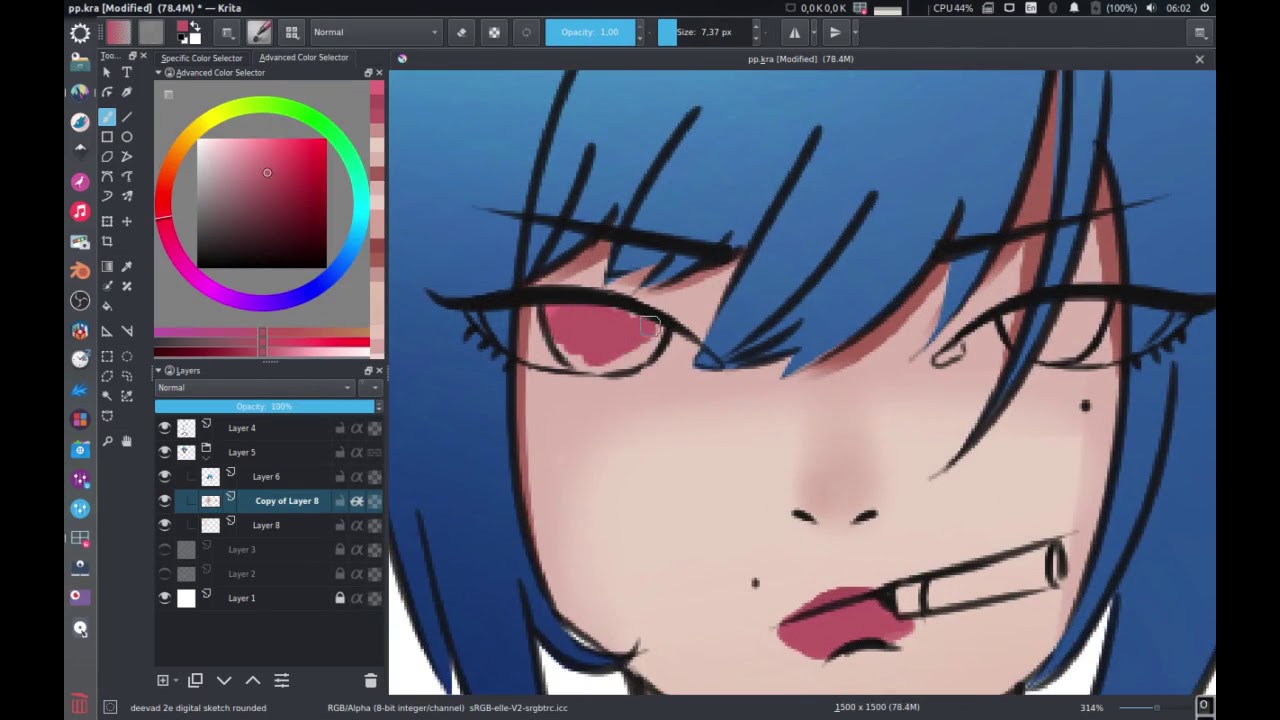Switch to the Specific Color Selector tab
Screen dimensions: 1280x720
click(x=201, y=58)
